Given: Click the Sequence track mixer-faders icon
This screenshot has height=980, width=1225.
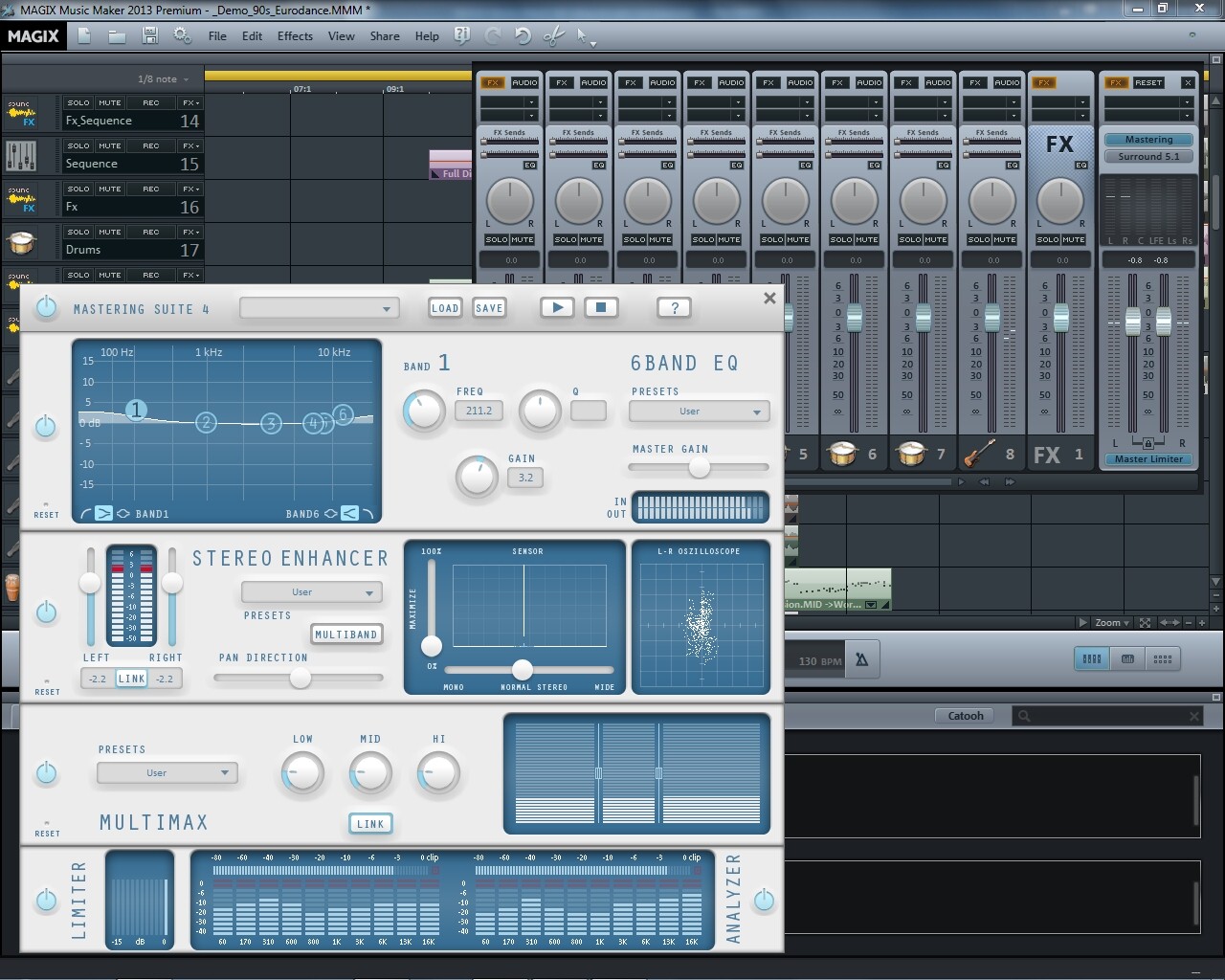Looking at the screenshot, I should (x=21, y=157).
